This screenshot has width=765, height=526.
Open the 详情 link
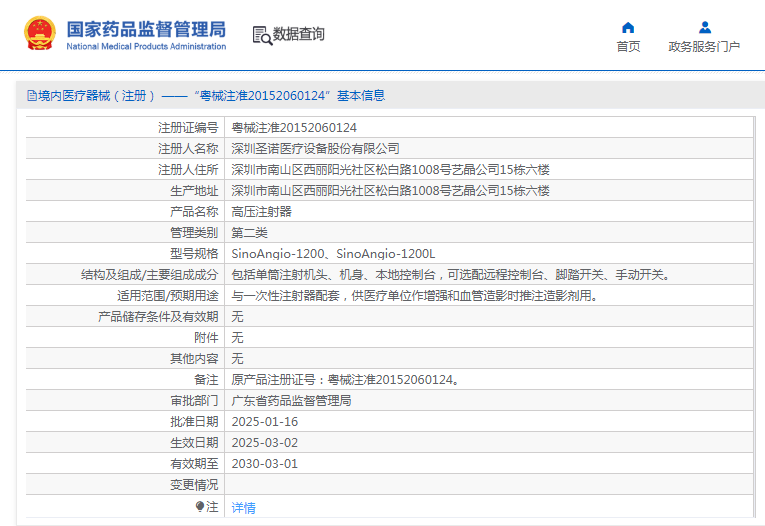click(x=243, y=508)
